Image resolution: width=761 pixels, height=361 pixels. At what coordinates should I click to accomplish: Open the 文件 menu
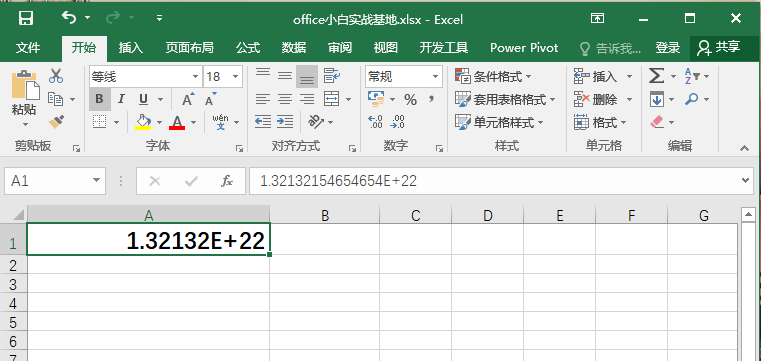tap(28, 48)
